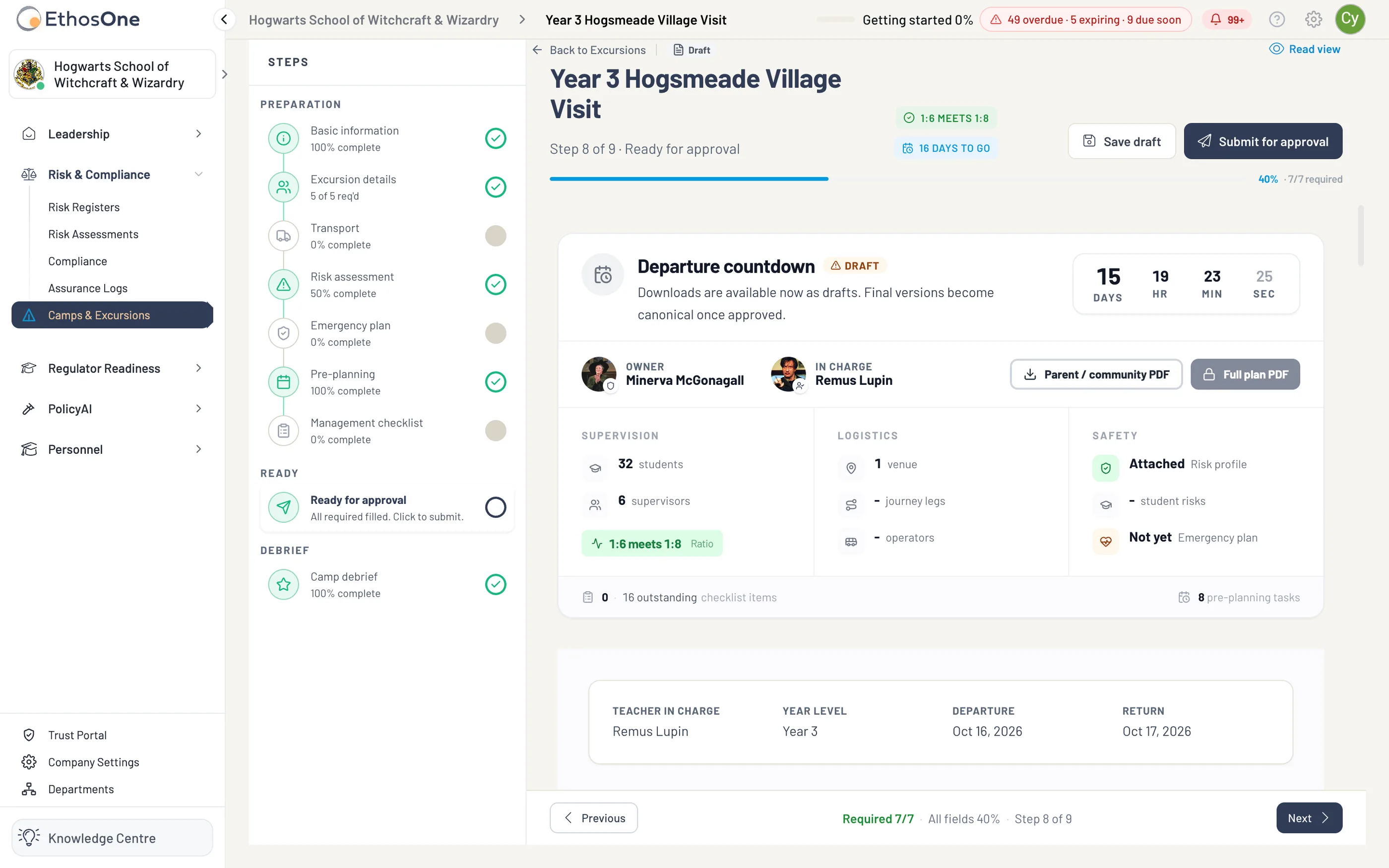Image resolution: width=1389 pixels, height=868 pixels.
Task: Toggle the Management checklist status circle
Action: click(x=496, y=431)
